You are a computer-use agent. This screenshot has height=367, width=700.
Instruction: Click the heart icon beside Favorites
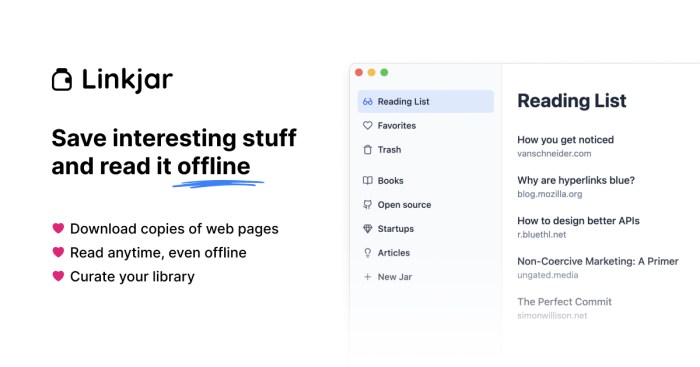[x=367, y=125]
